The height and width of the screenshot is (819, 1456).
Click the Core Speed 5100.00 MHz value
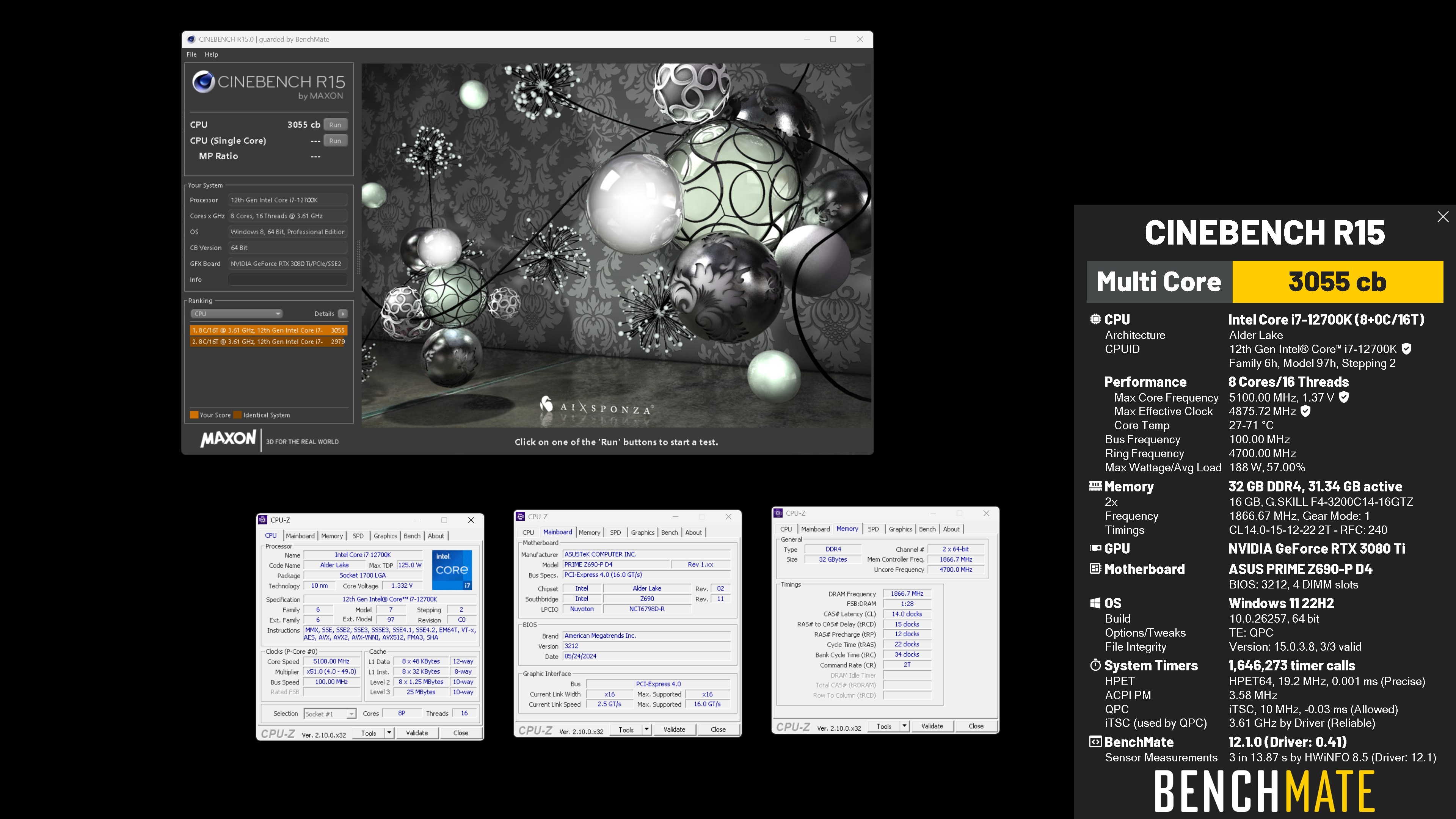(331, 661)
